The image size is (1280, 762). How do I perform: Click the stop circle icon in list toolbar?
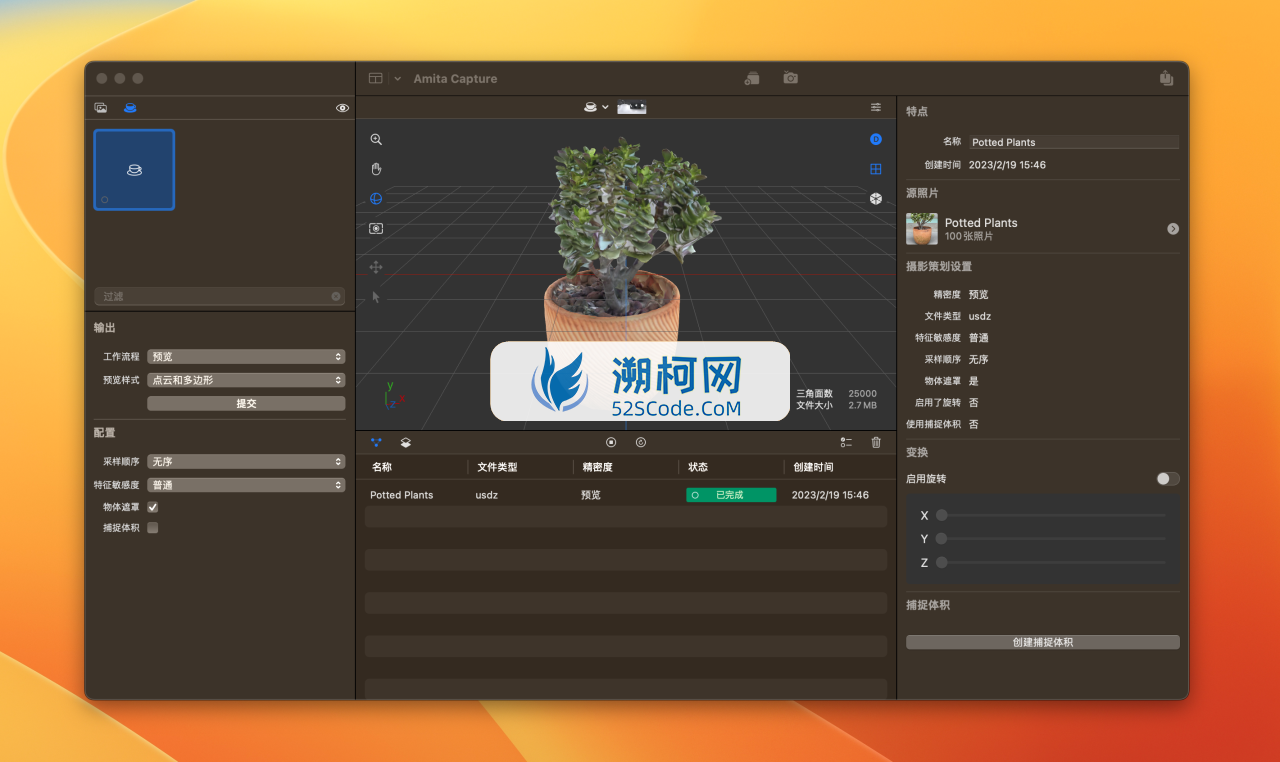[611, 442]
